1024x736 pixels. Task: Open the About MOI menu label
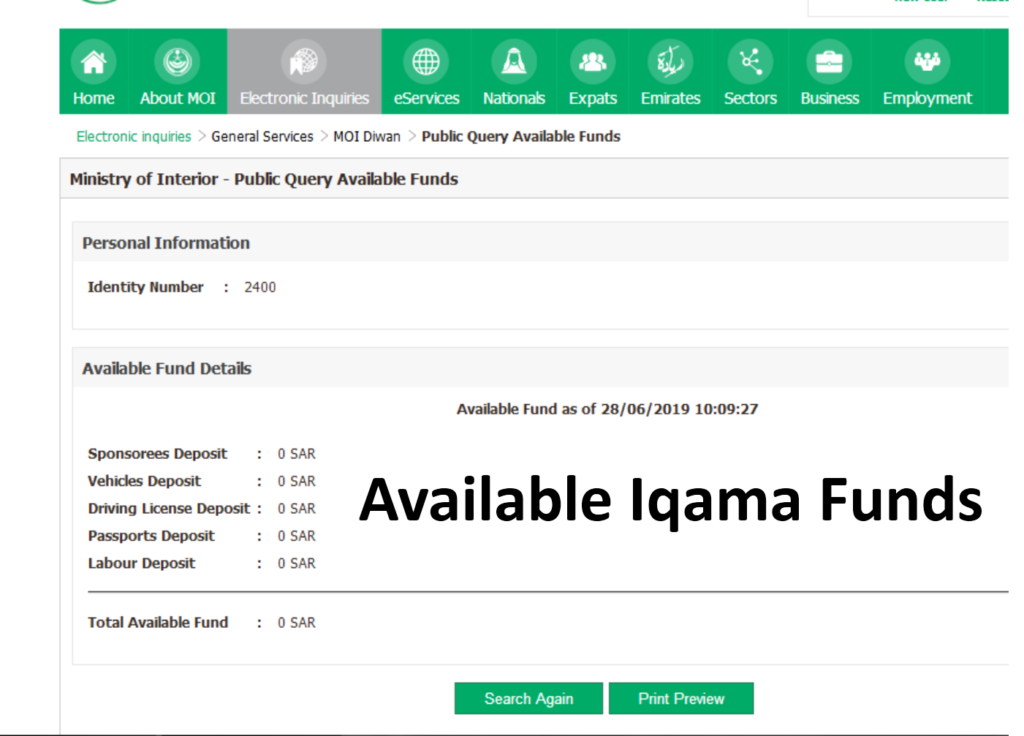click(178, 98)
